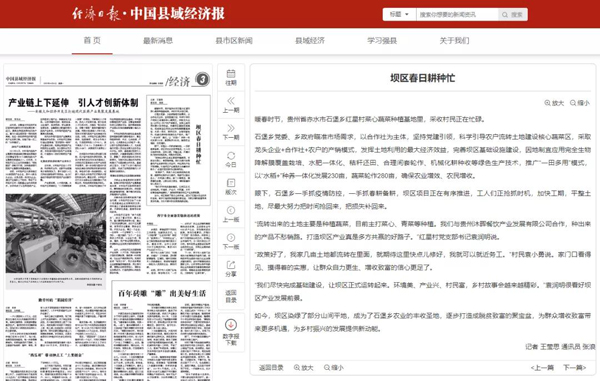This screenshot has width=600, height=381.
Task: Jump to today's issue 今日
Action: coord(231,160)
